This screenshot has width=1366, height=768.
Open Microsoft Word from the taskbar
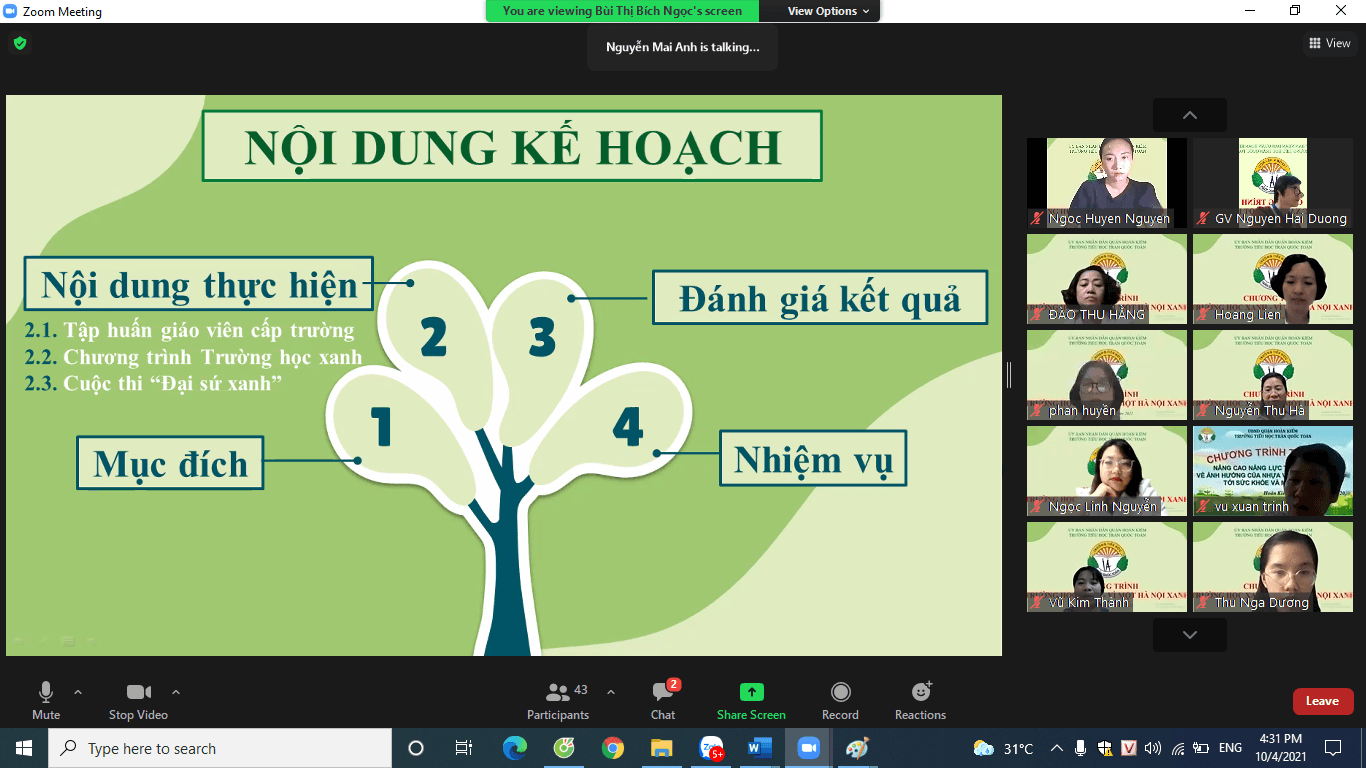coord(760,748)
